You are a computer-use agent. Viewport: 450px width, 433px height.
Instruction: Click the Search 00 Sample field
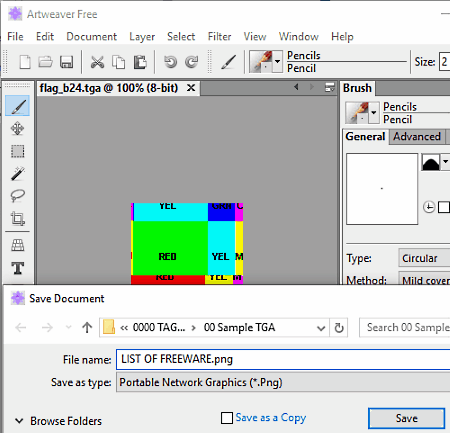pyautogui.click(x=405, y=328)
